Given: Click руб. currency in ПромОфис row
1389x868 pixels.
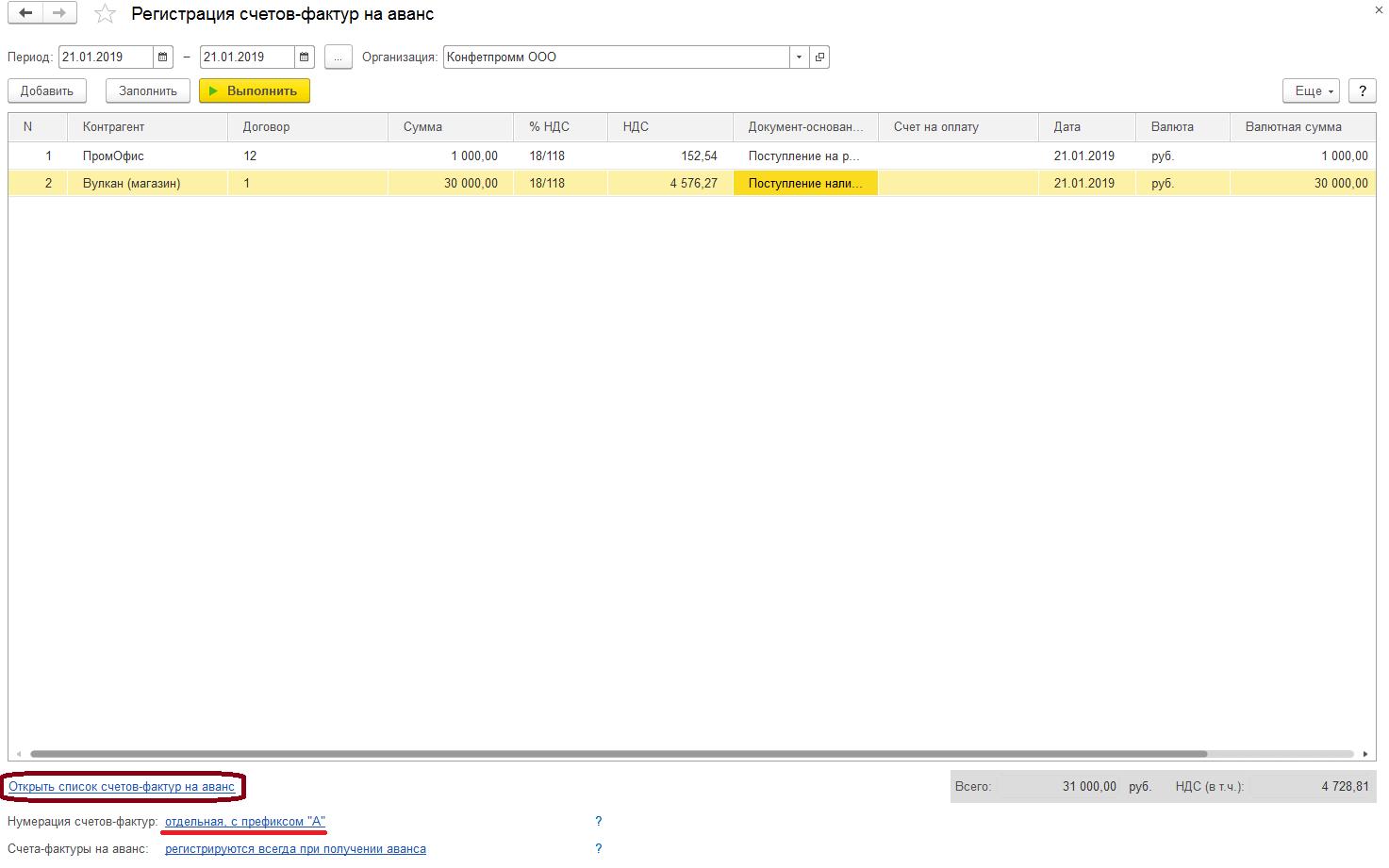Looking at the screenshot, I should tap(1182, 156).
